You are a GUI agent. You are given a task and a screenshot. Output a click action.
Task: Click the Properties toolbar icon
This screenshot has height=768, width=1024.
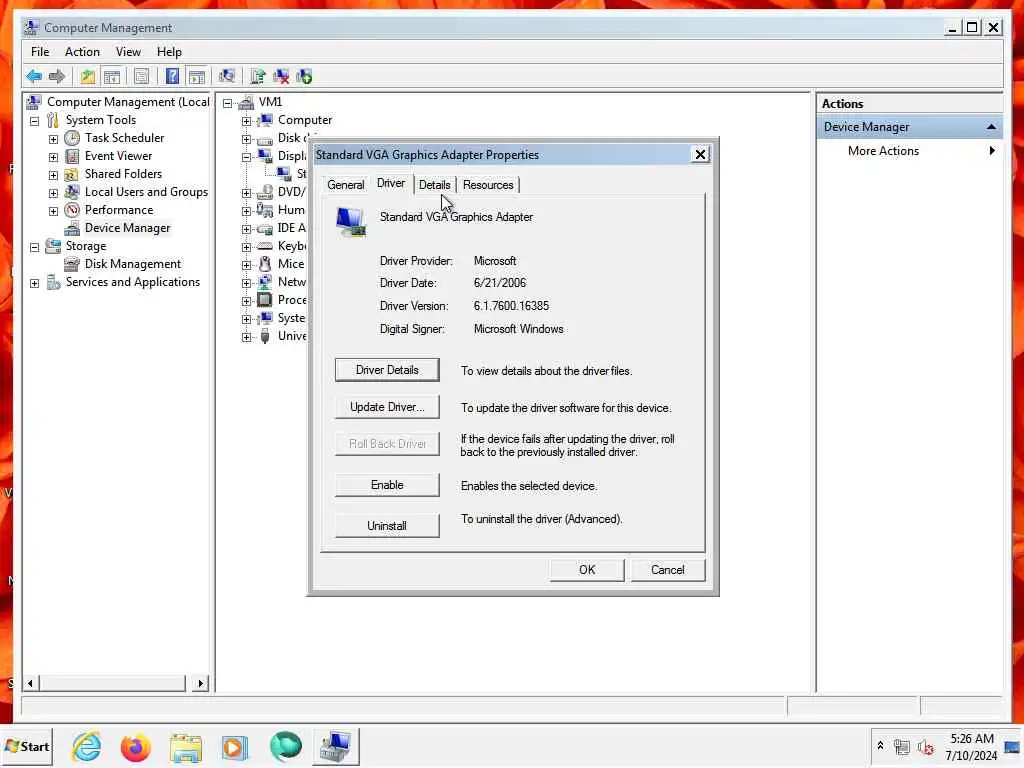click(141, 76)
